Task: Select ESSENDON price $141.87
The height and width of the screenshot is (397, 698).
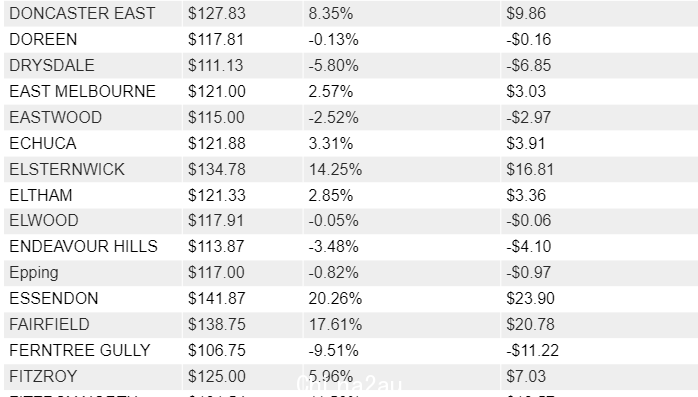Action: point(216,298)
